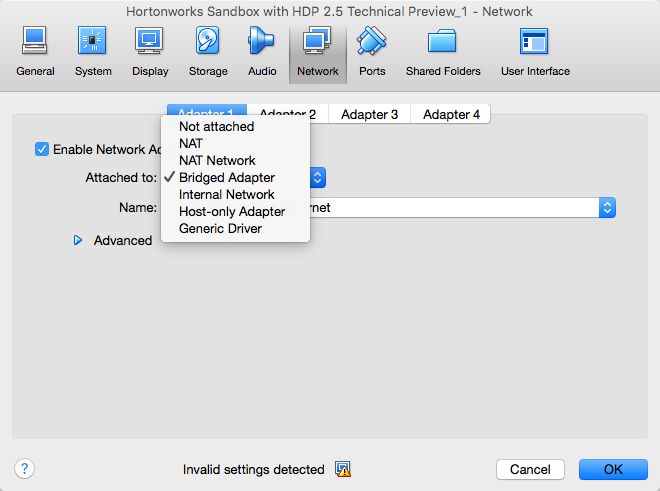Select the Network settings section

[318, 53]
